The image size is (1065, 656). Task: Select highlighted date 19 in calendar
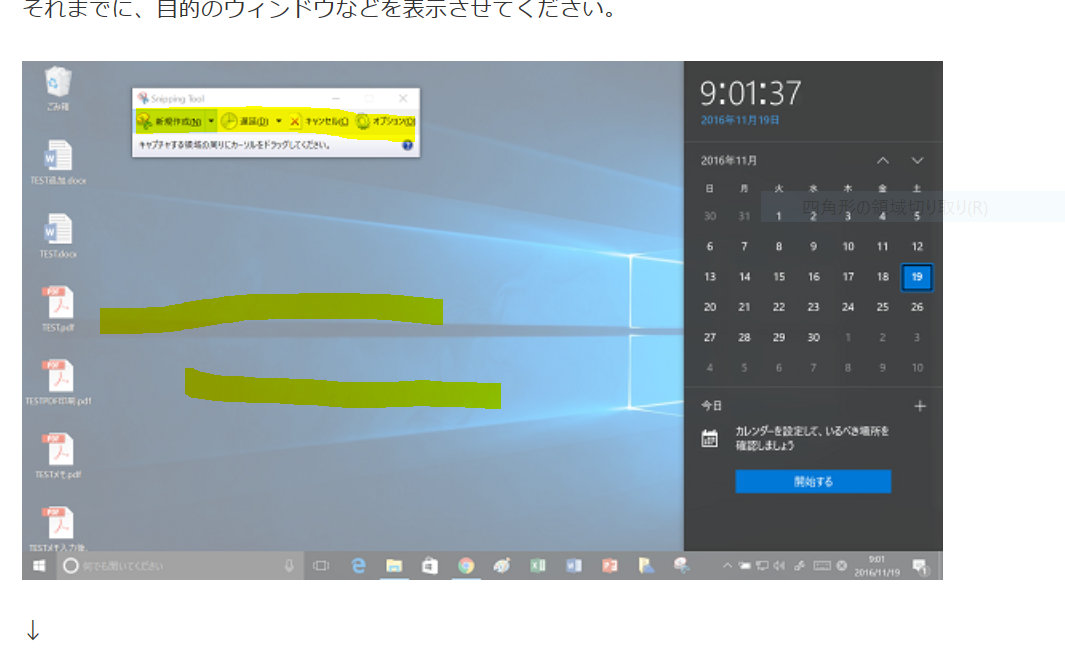point(917,277)
